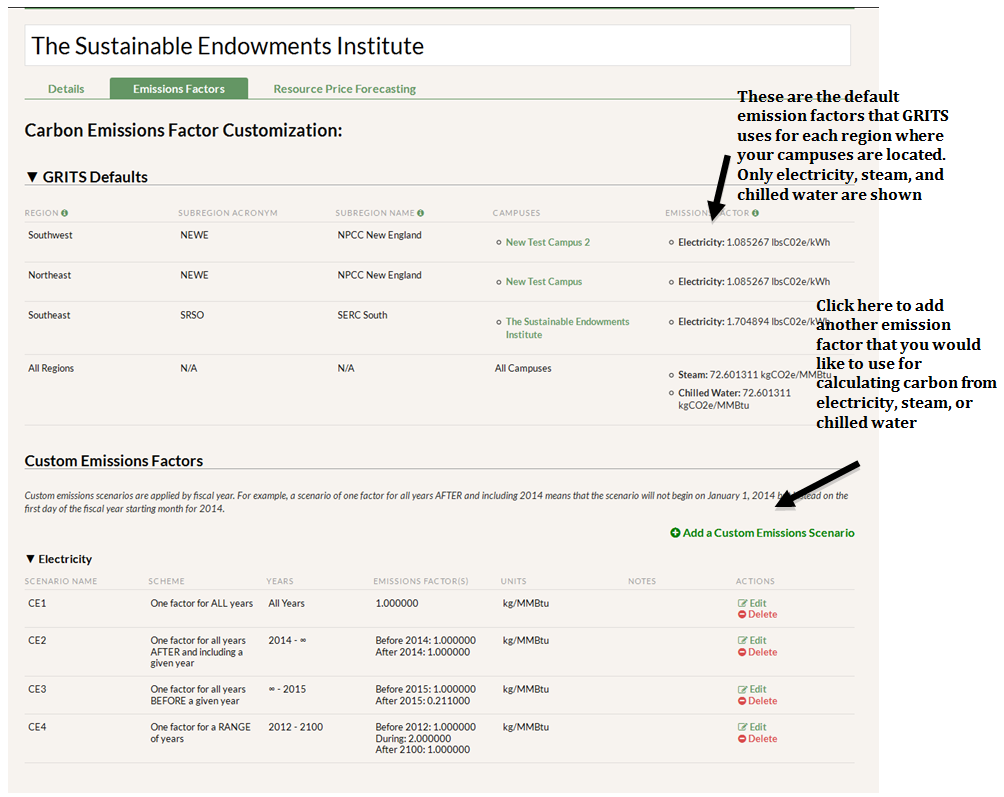This screenshot has width=1004, height=797.
Task: Click the SRSO subregion acronym
Action: pos(192,315)
